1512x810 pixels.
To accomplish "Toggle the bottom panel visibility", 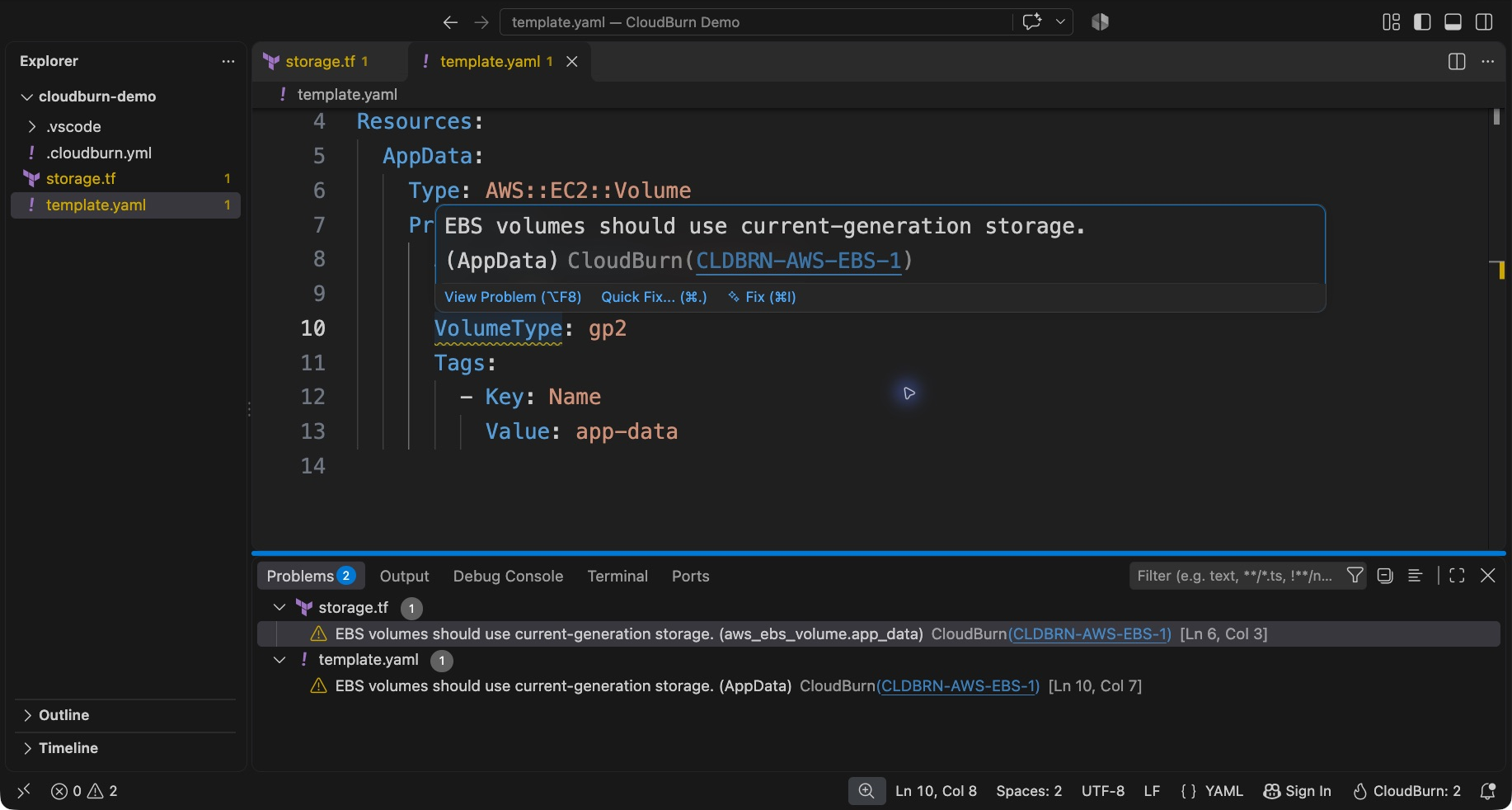I will 1453,22.
